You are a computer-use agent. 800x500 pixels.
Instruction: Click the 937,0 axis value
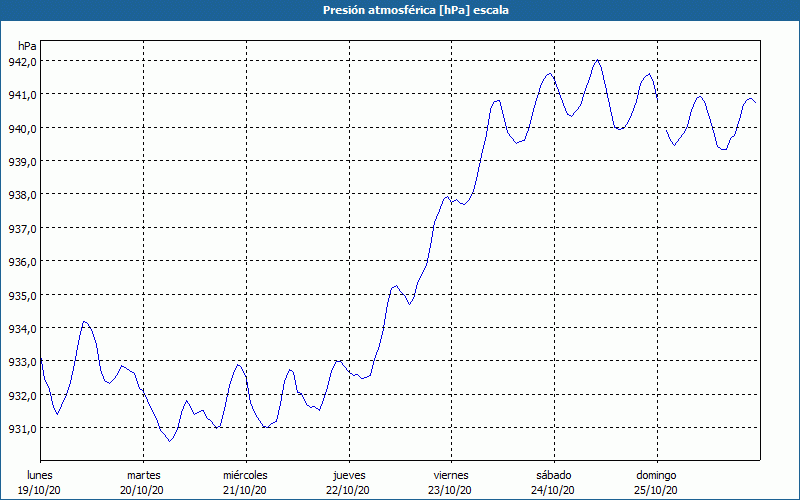coord(22,229)
